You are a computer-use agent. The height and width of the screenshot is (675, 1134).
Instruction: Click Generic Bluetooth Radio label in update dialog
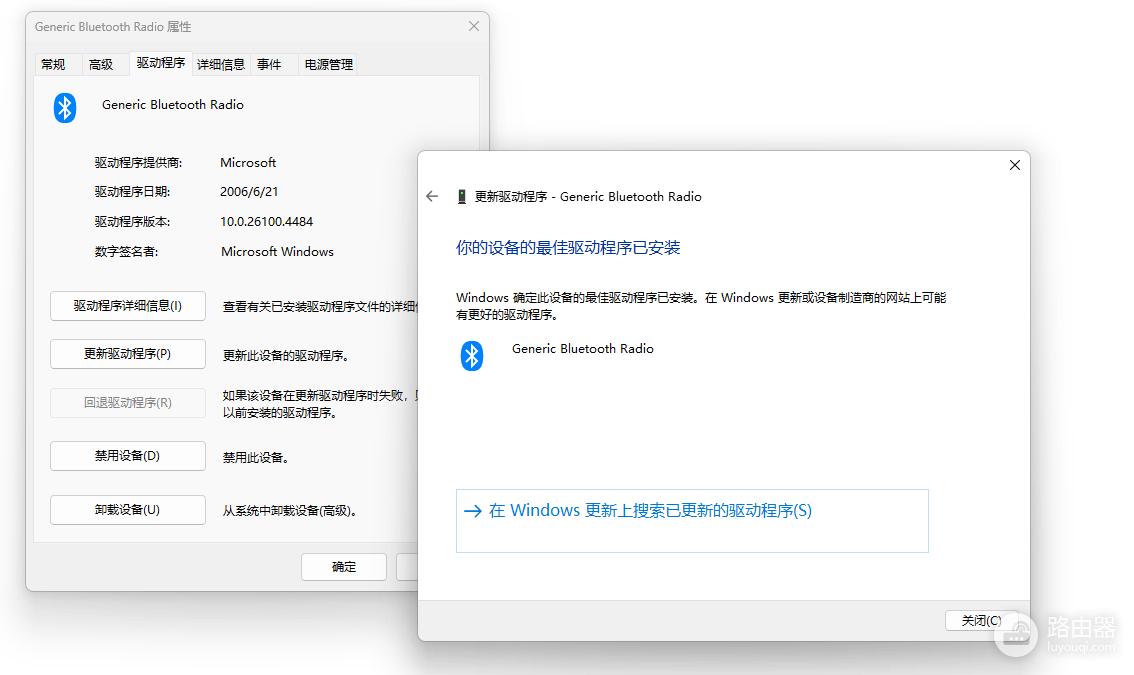(583, 349)
